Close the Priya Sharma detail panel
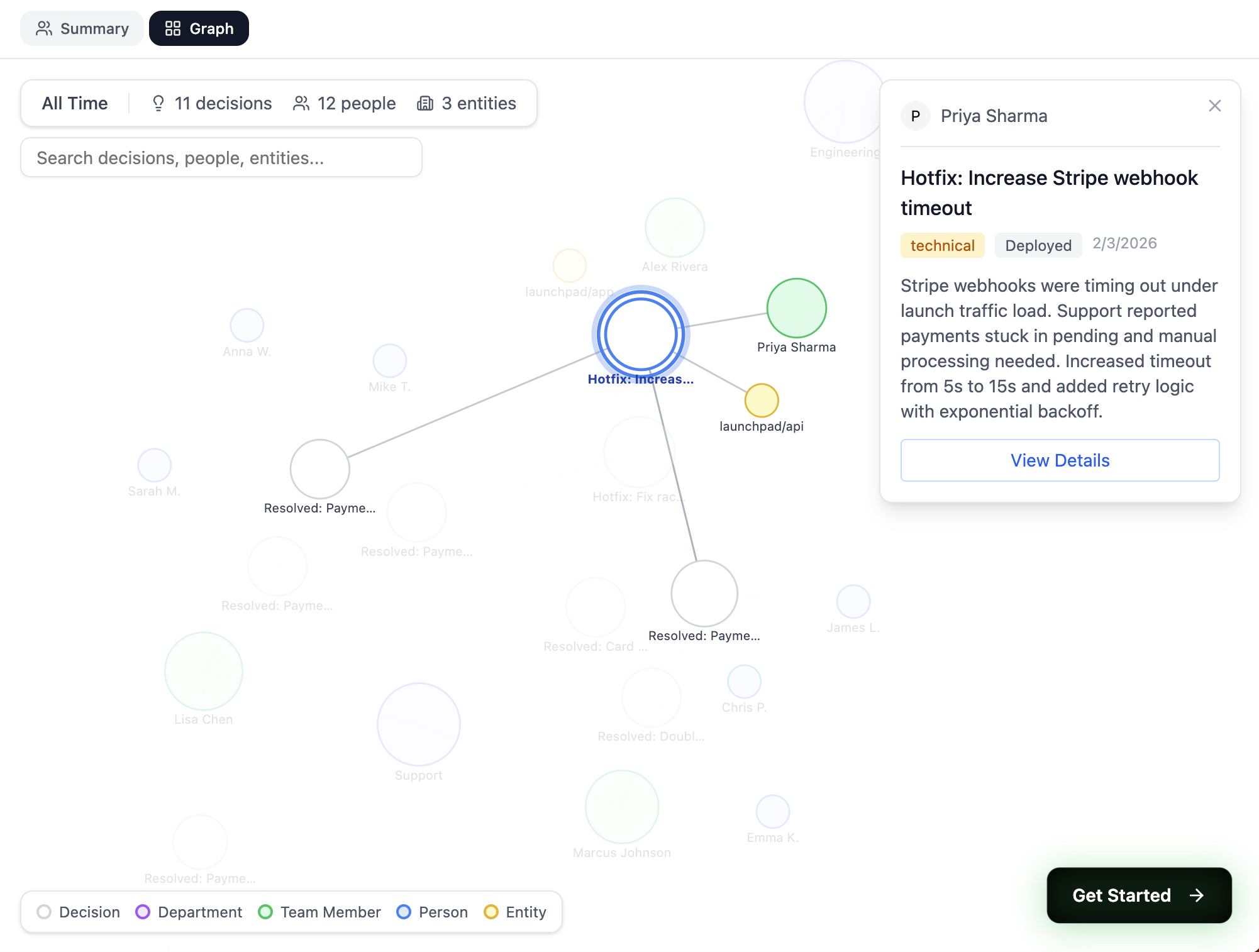1259x952 pixels. [x=1214, y=106]
